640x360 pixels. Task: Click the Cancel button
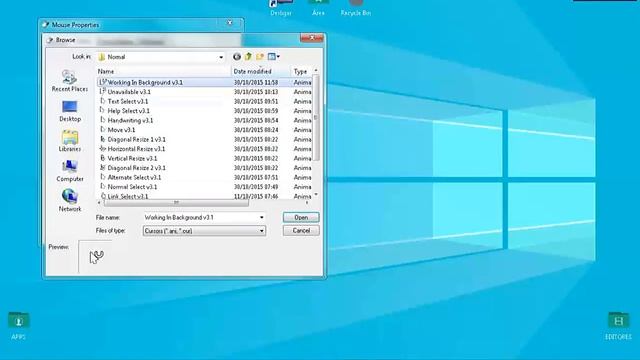point(301,231)
